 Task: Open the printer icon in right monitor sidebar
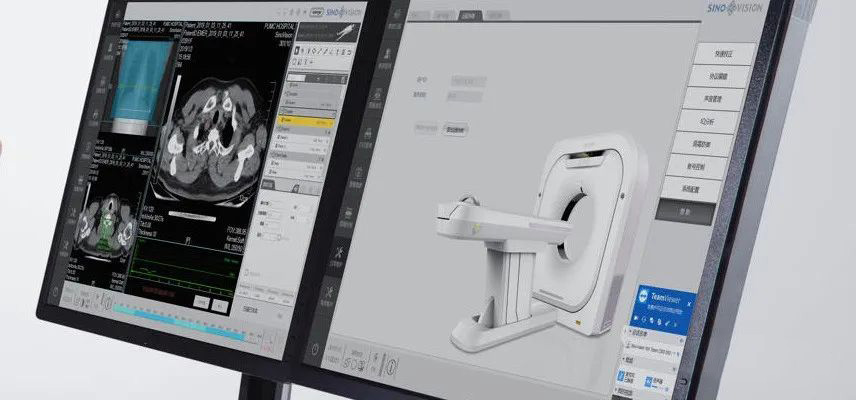[368, 134]
